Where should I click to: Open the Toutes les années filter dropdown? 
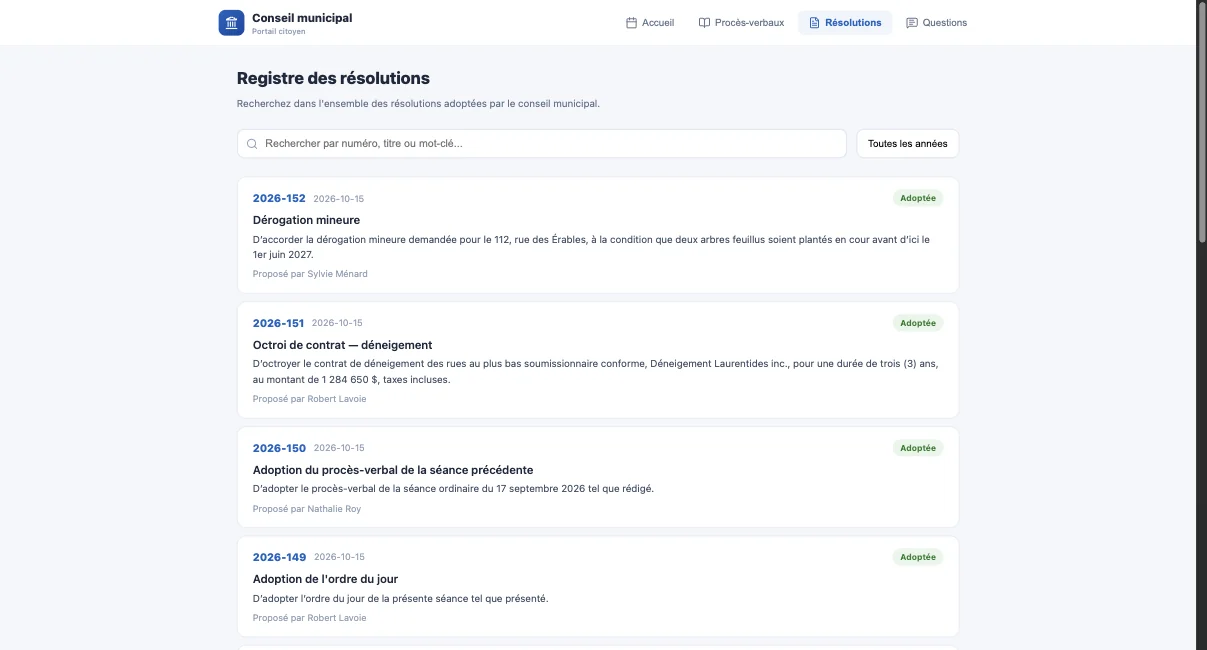click(908, 144)
